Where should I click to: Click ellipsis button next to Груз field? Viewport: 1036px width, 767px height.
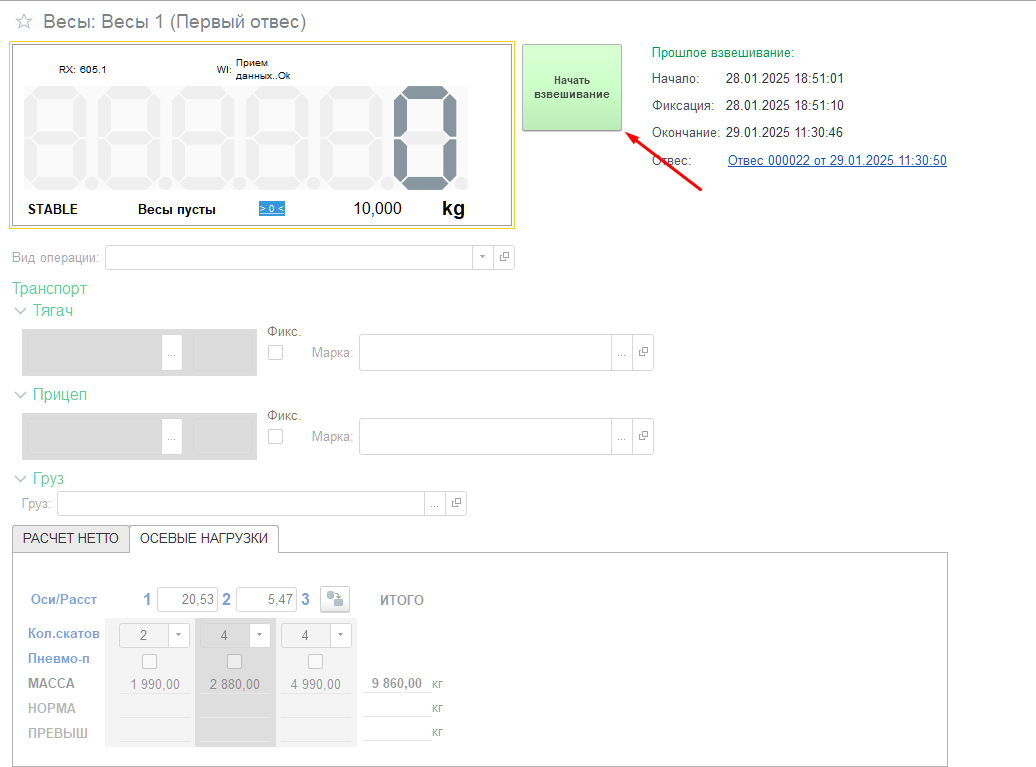pyautogui.click(x=435, y=504)
